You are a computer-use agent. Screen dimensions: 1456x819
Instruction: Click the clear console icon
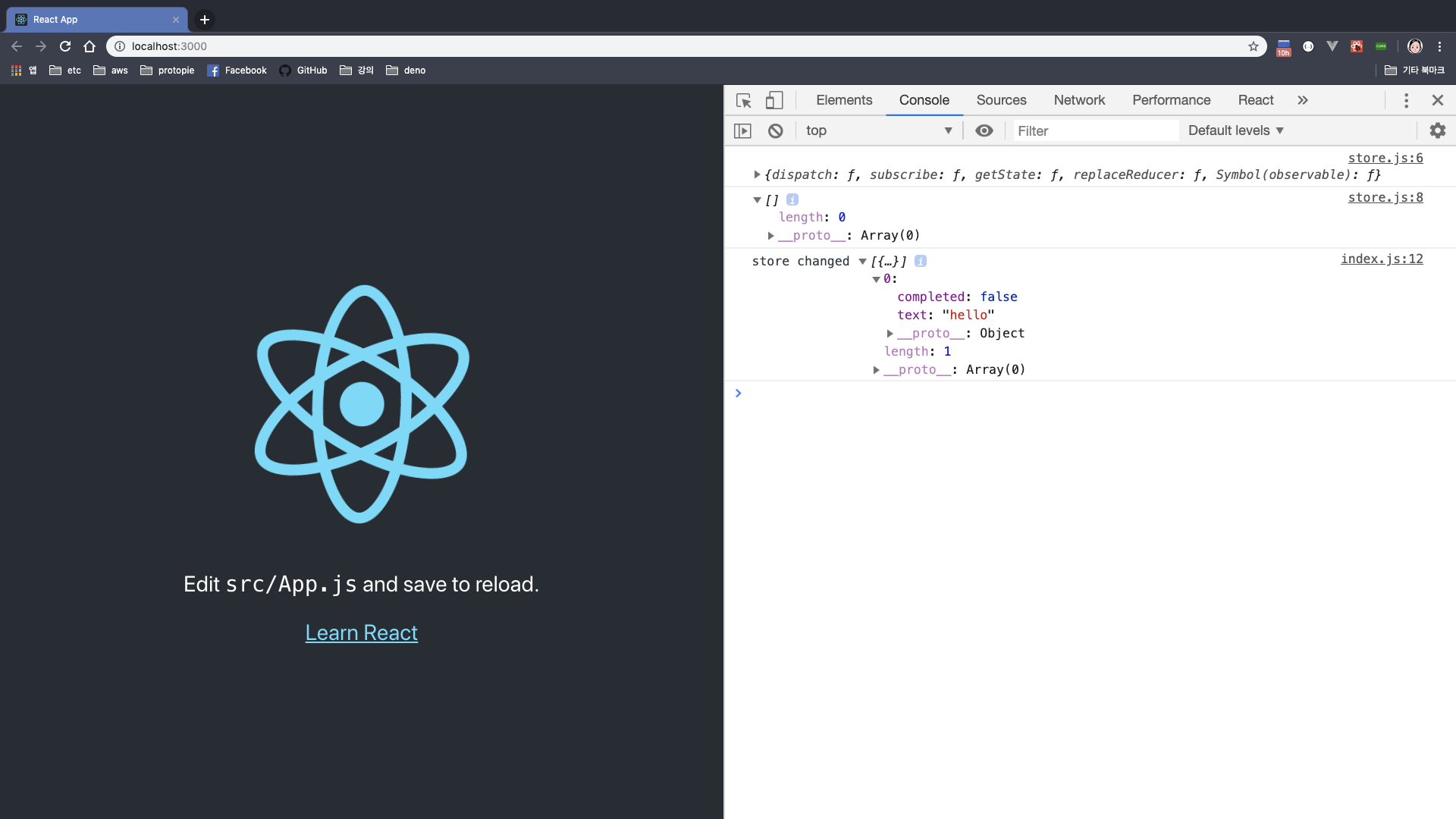point(775,130)
